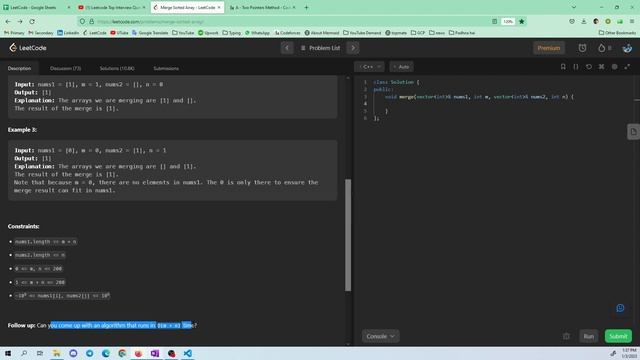
Task: Click the description panel scrollbar
Action: pyautogui.click(x=348, y=235)
